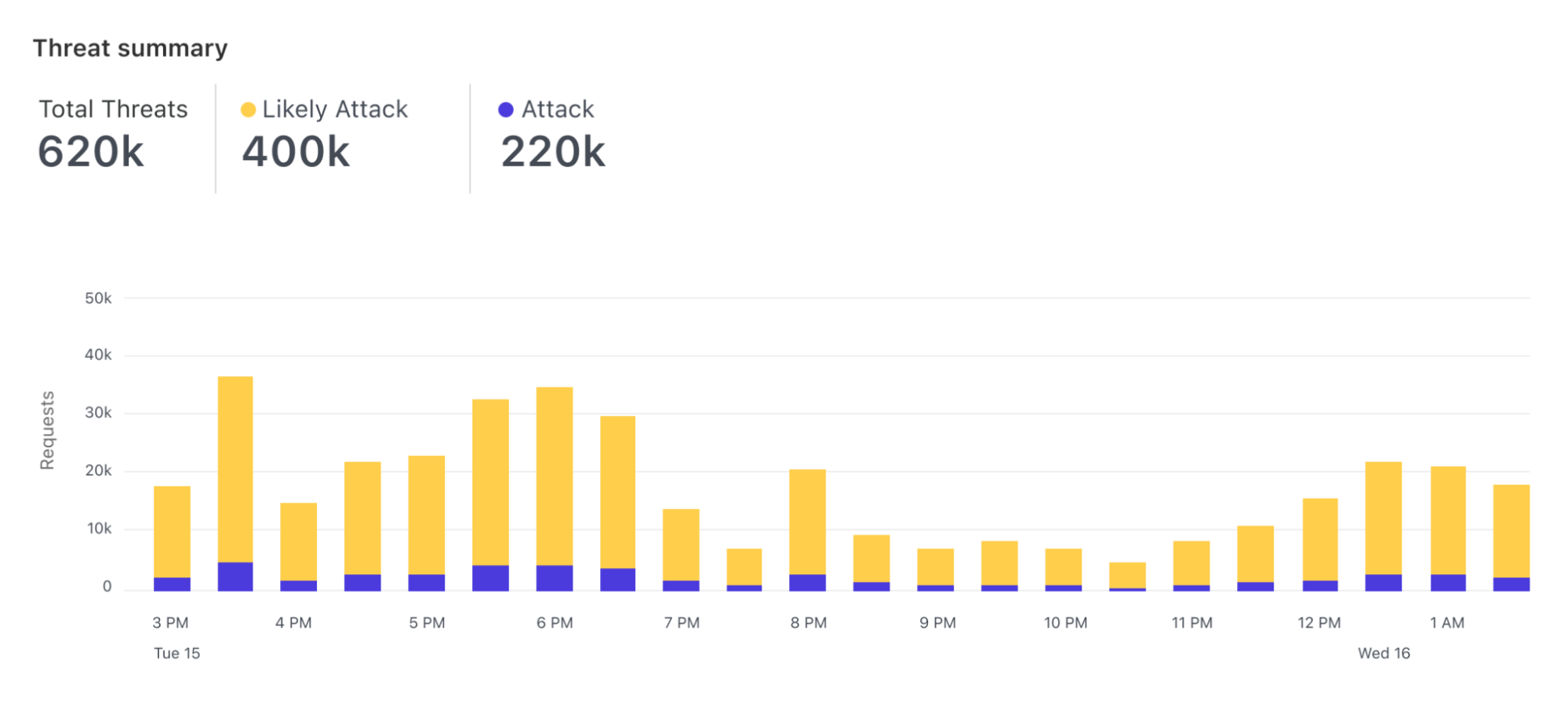Screen dimensions: 1568x710
Task: Click the Attack 220k value
Action: point(553,151)
